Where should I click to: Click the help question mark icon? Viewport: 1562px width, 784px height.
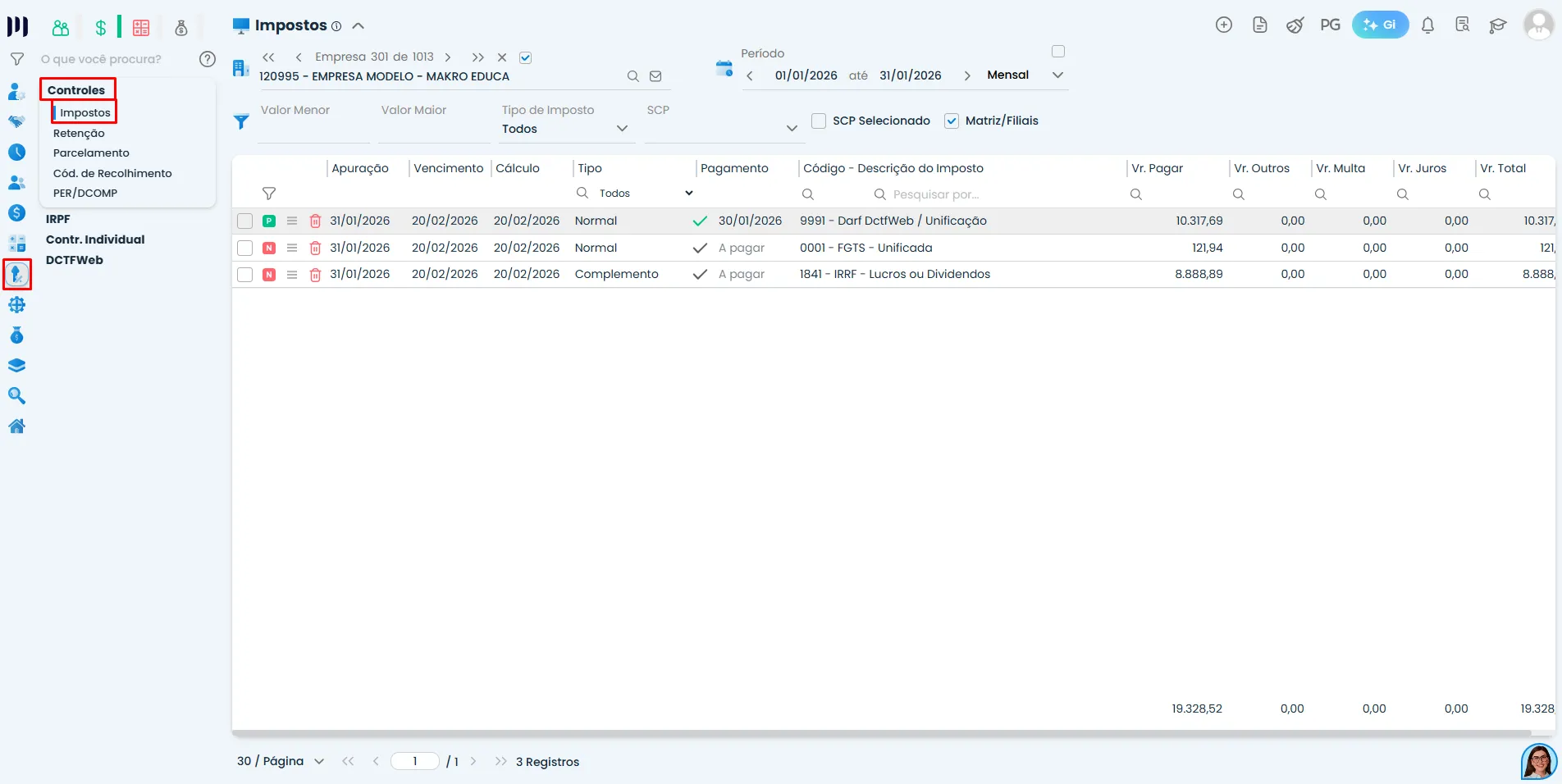[x=208, y=59]
